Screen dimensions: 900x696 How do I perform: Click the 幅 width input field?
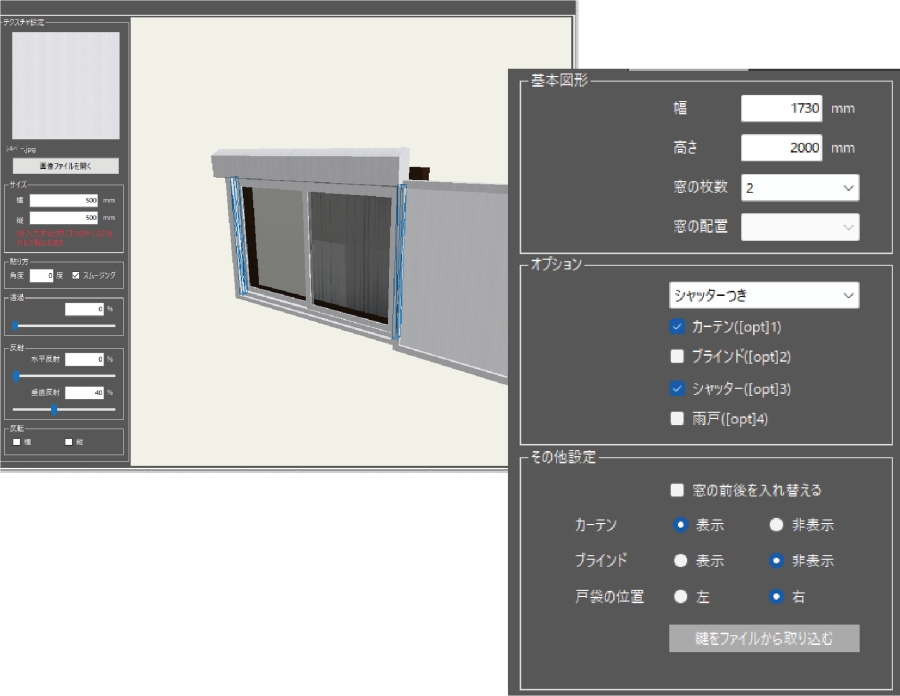point(781,108)
